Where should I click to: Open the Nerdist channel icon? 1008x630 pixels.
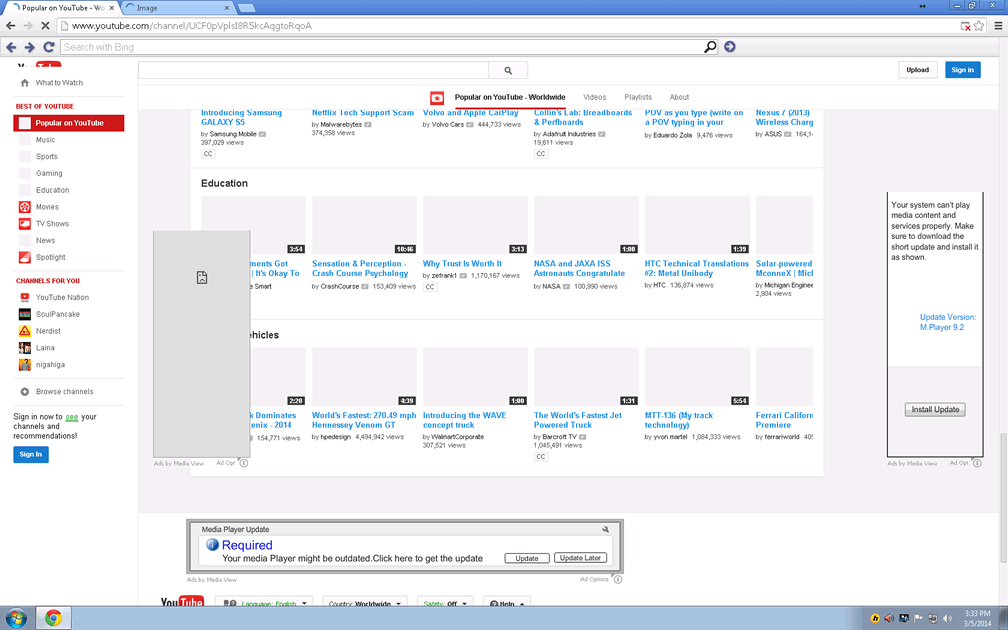pos(25,331)
